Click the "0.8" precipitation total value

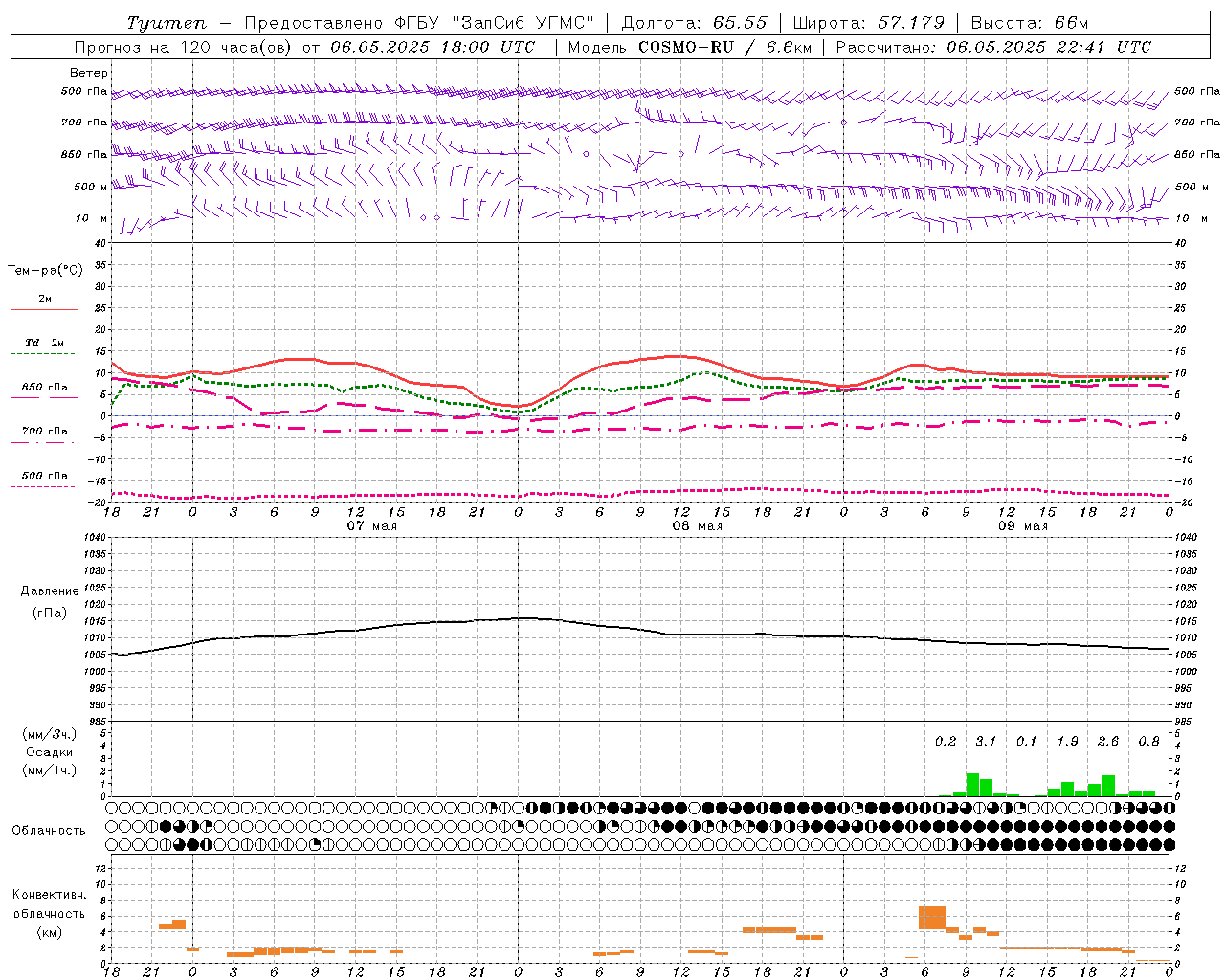coord(1148,742)
